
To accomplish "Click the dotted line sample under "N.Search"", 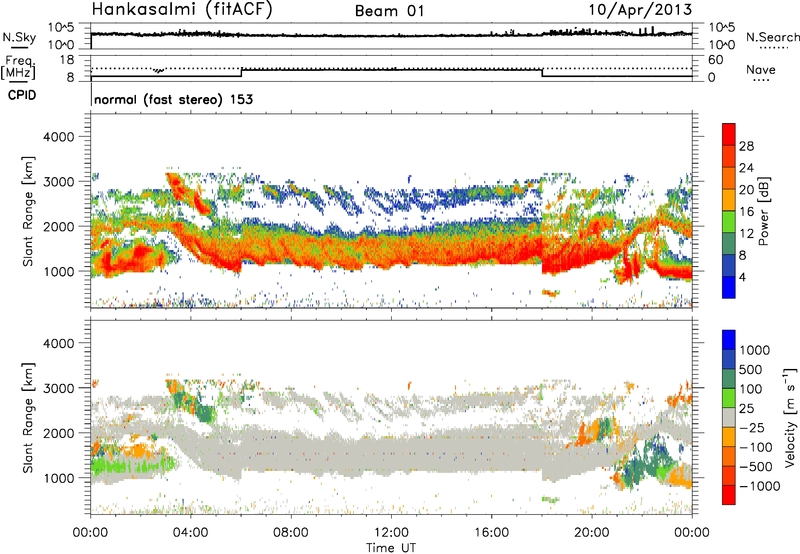I will (x=774, y=47).
